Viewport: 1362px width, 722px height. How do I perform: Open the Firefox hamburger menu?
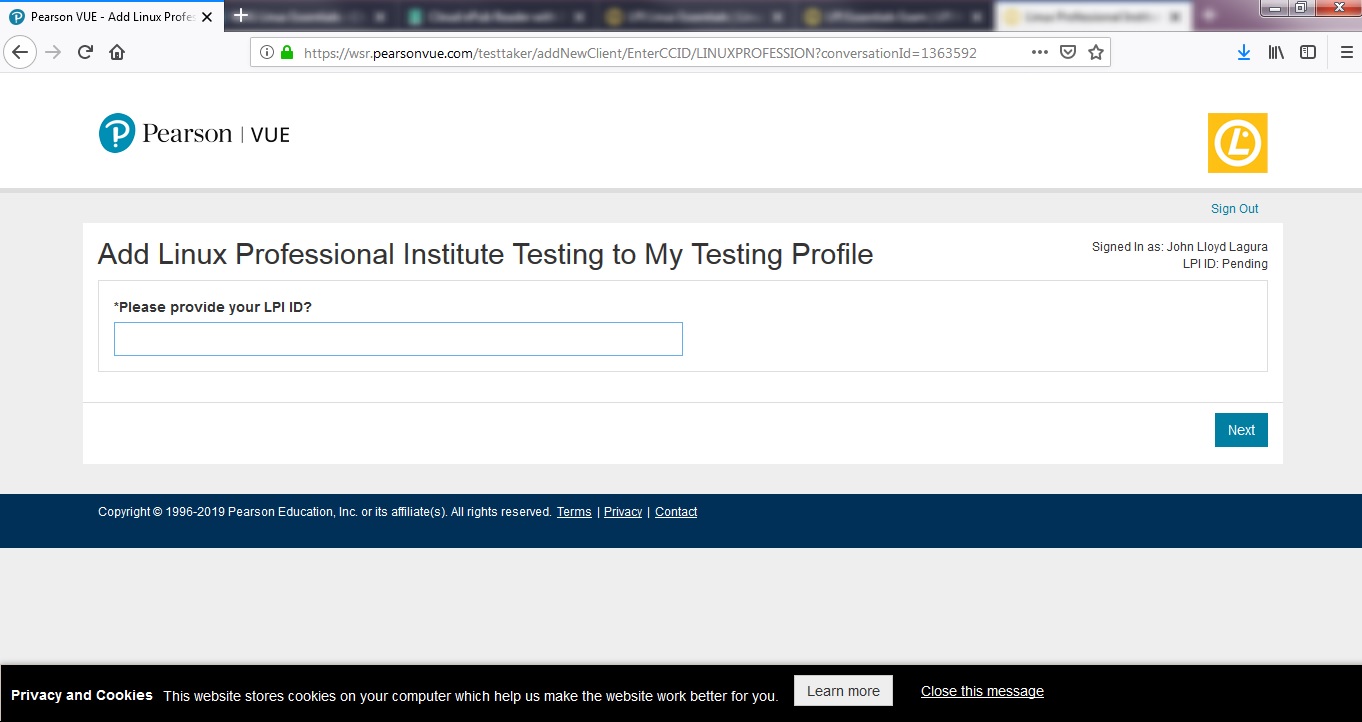1346,53
